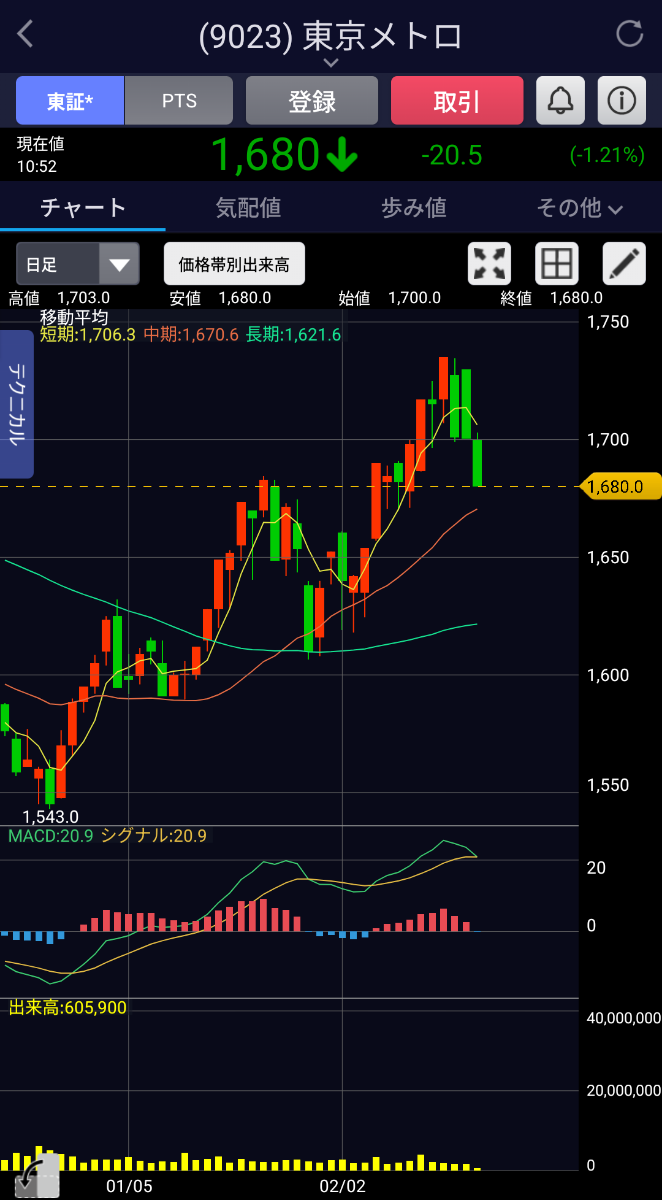
Task: Open the multi-chart grid layout
Action: click(556, 264)
